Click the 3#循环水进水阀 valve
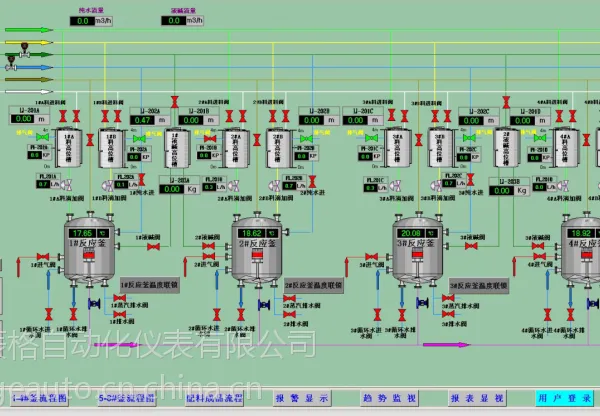The image size is (600, 416). coord(377,315)
